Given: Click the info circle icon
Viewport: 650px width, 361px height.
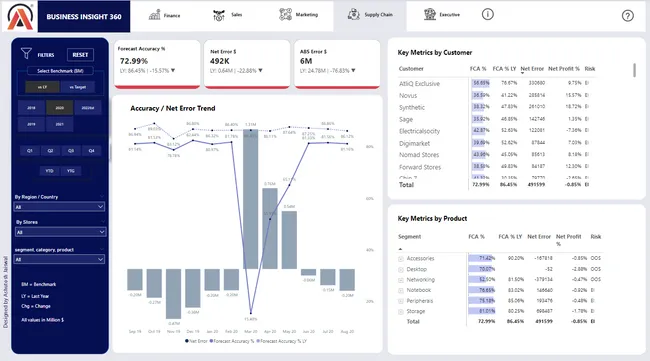Looking at the screenshot, I should coord(488,15).
